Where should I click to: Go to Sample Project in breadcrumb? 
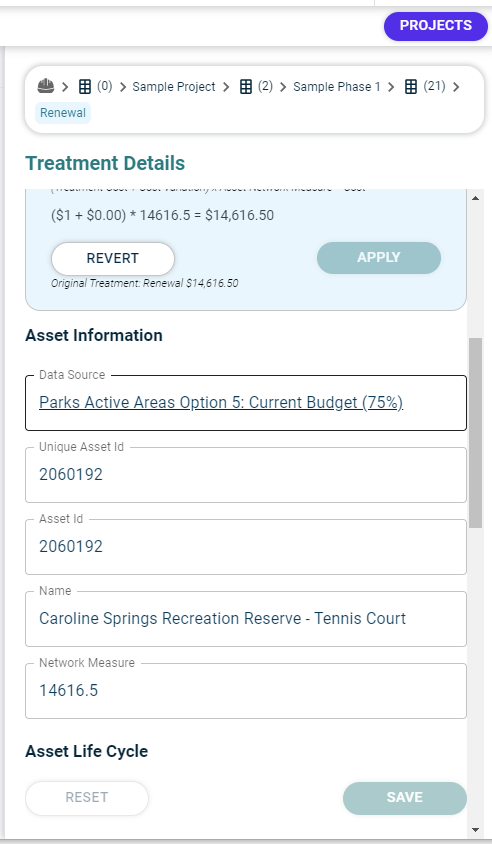coord(174,87)
